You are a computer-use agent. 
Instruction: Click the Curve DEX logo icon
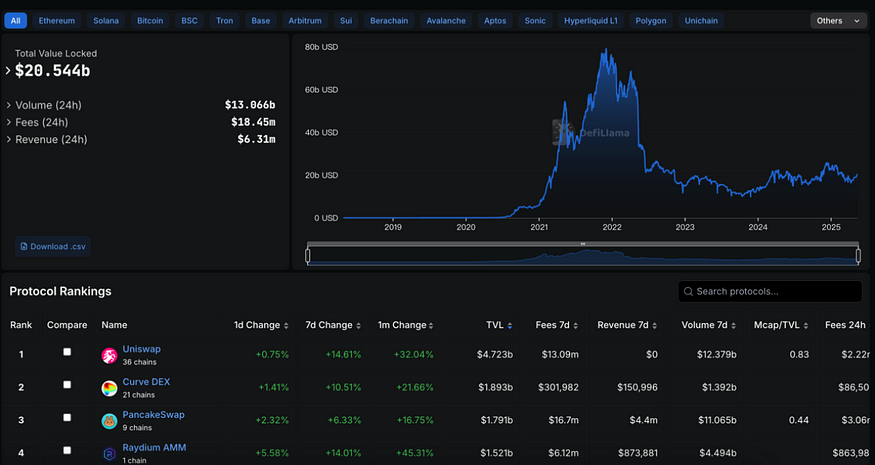[x=109, y=388]
